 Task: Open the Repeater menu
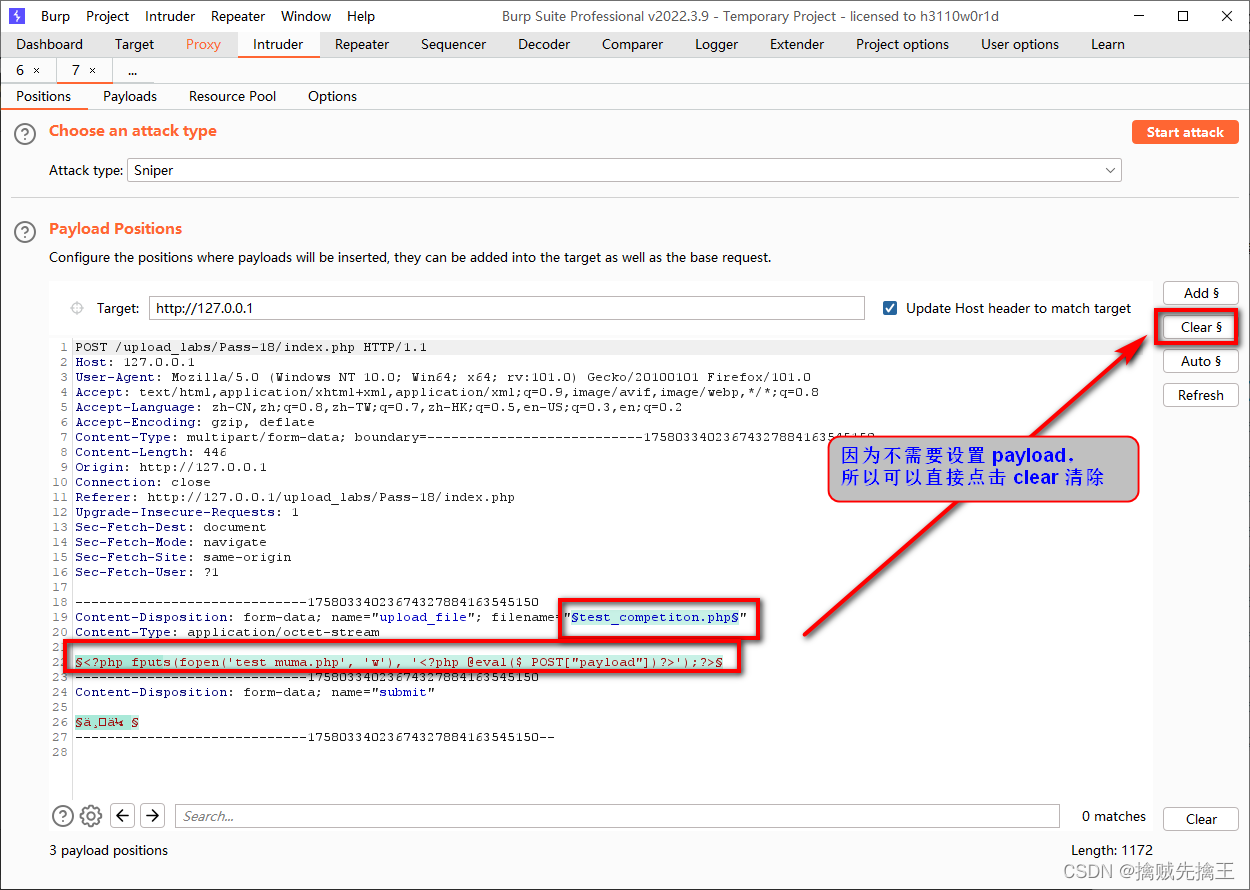coord(238,16)
